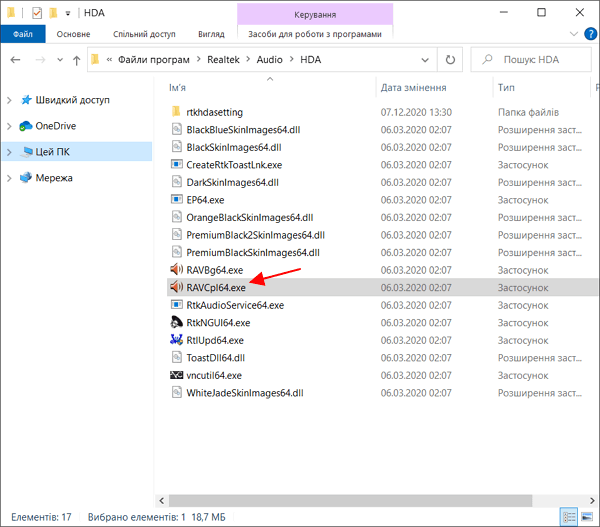The height and width of the screenshot is (527, 600).
Task: Click the New folder quick access icon
Action: click(53, 13)
